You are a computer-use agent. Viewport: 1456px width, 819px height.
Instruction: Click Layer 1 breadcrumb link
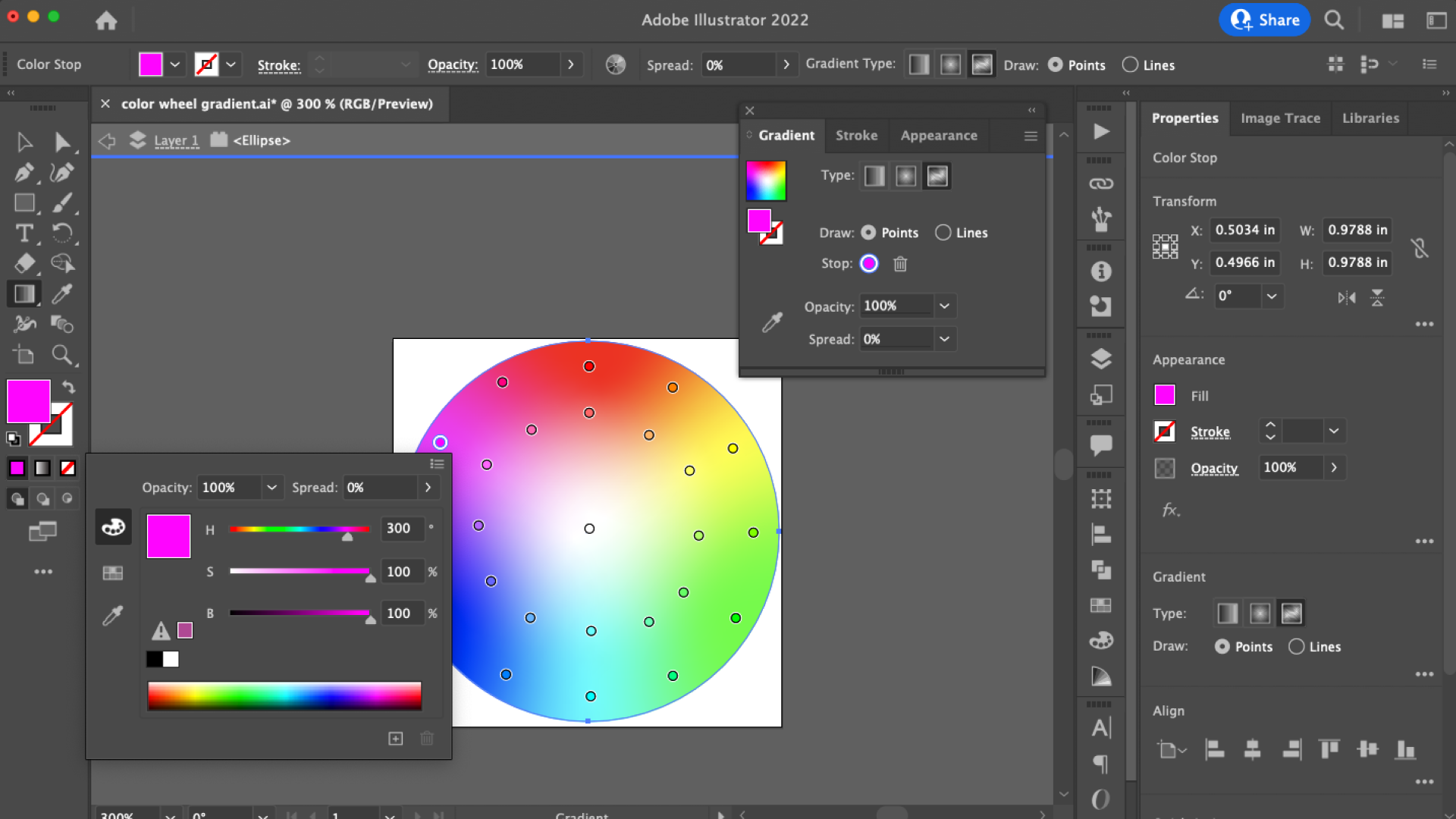[x=176, y=140]
